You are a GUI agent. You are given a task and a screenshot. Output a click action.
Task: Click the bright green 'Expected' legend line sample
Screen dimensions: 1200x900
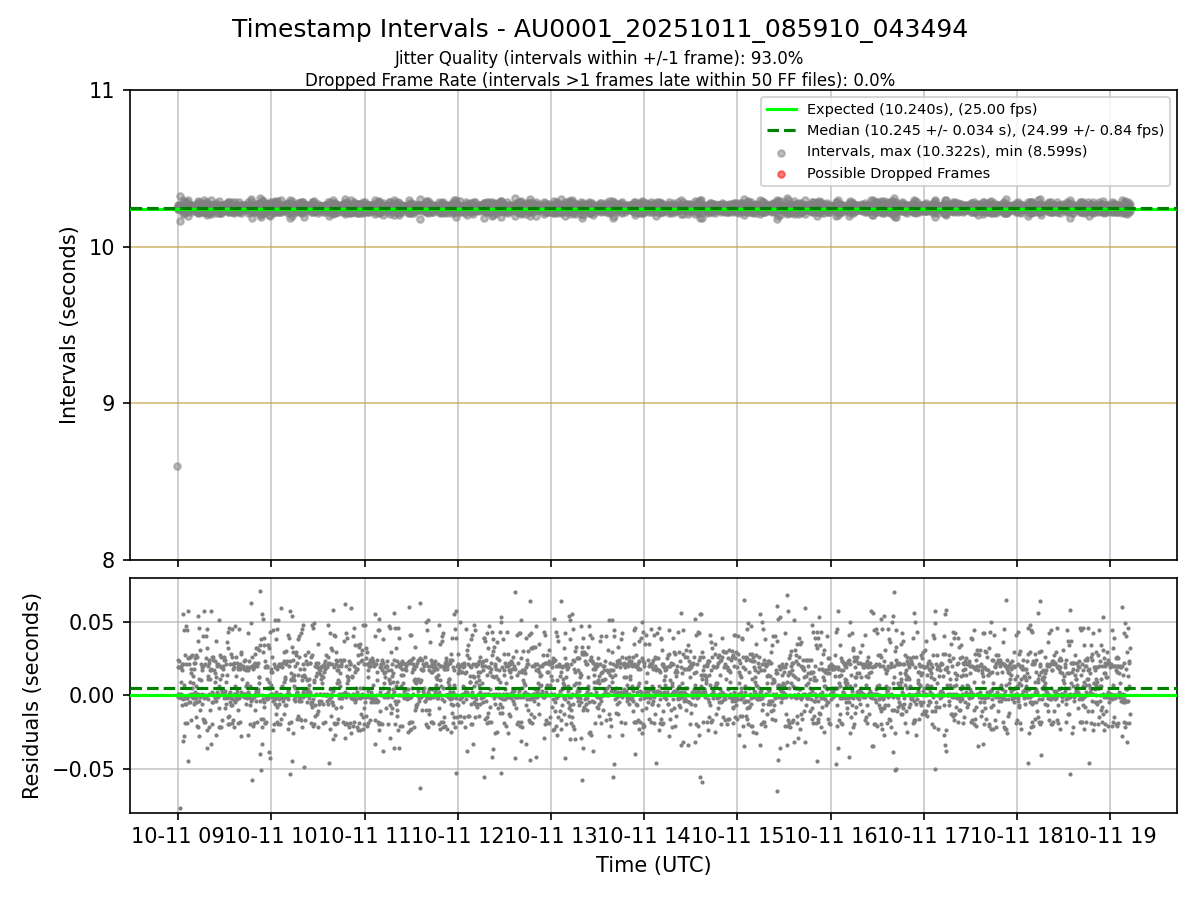(781, 109)
